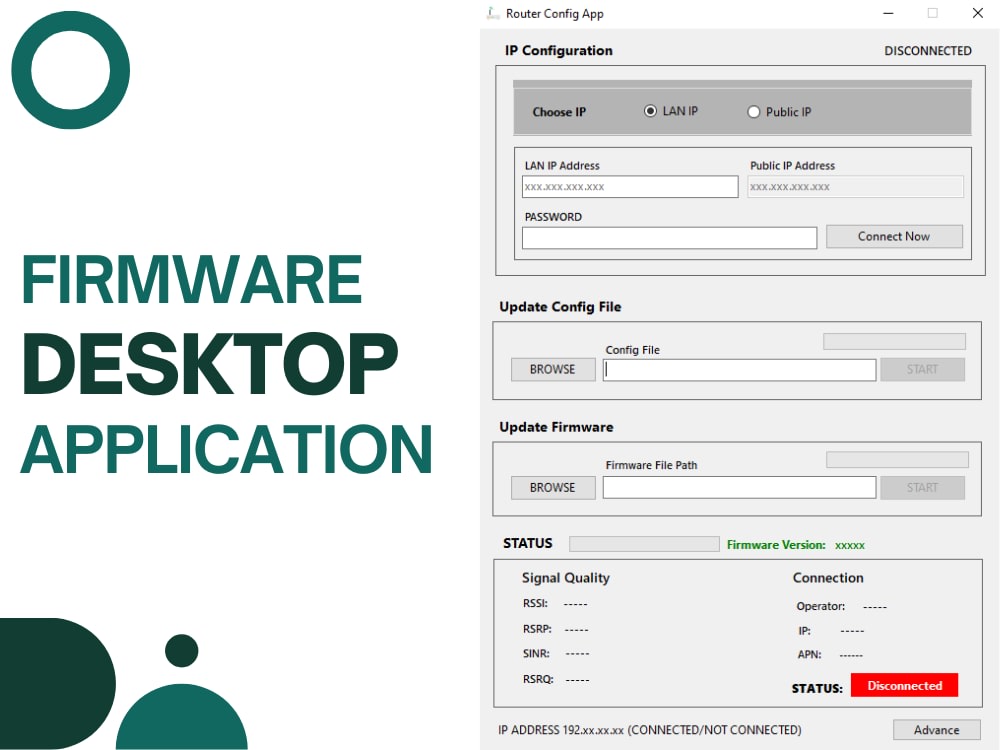
Task: Click START in Update Config File section
Action: tap(922, 369)
